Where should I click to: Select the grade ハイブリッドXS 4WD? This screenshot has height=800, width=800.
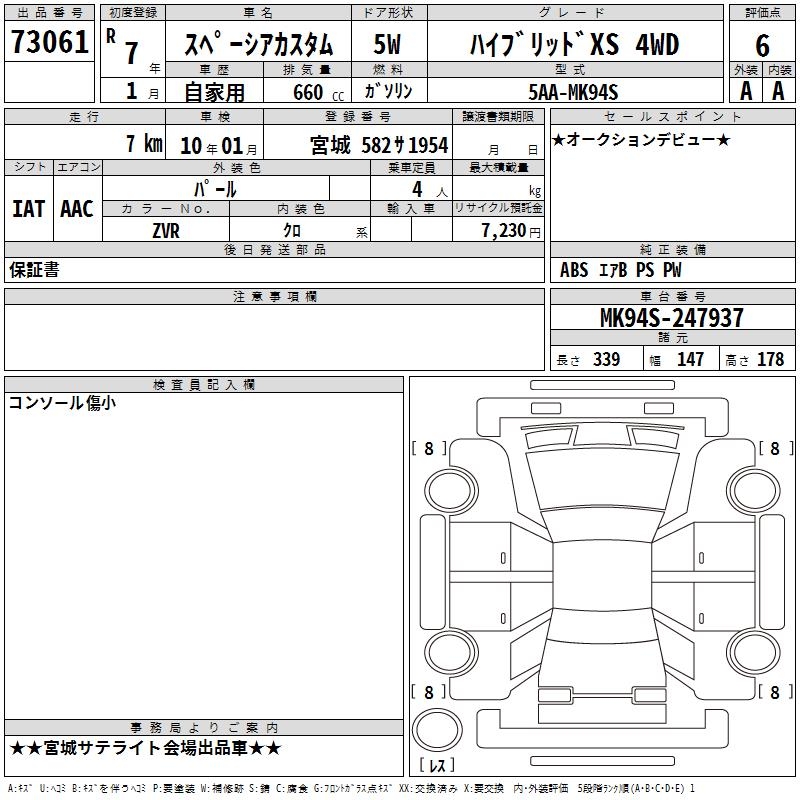pos(574,44)
